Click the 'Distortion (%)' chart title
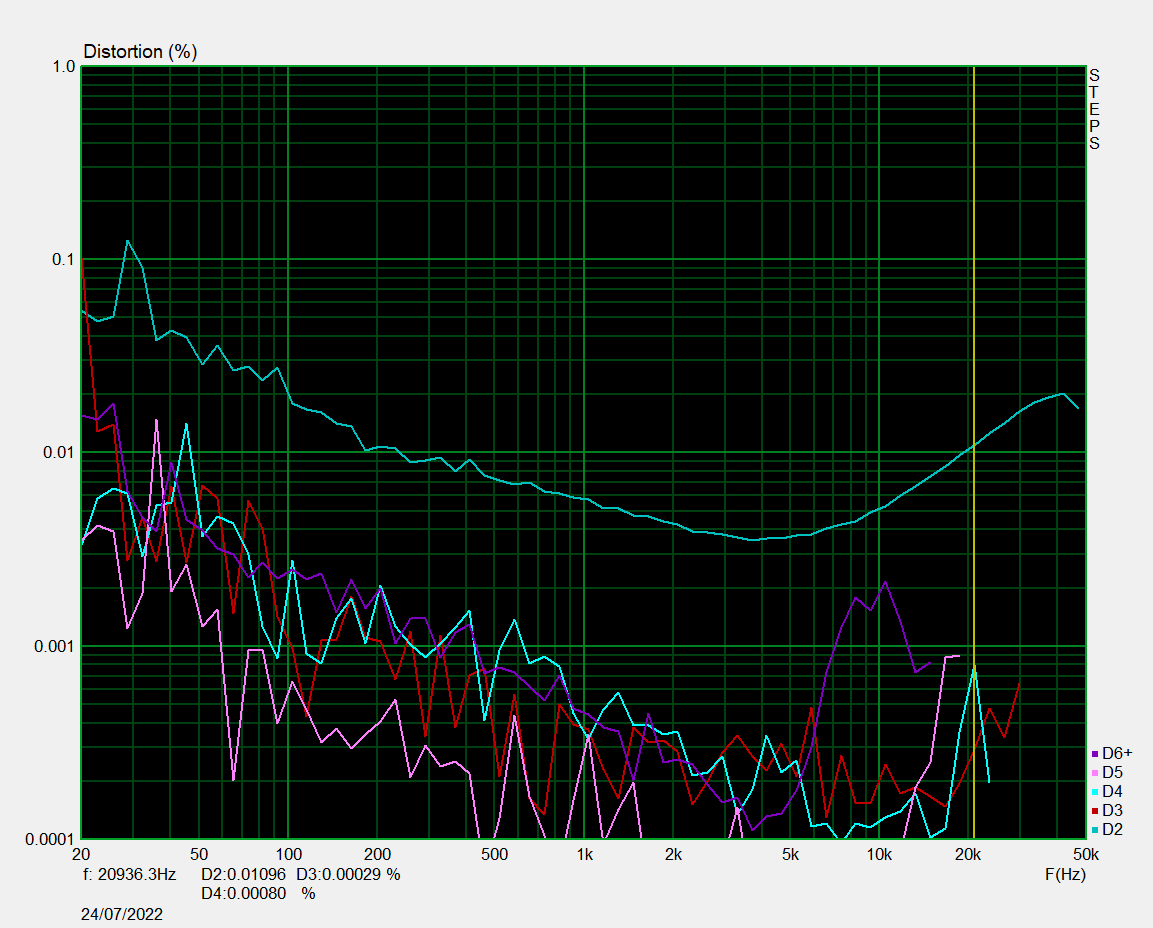1153x928 pixels. click(140, 51)
